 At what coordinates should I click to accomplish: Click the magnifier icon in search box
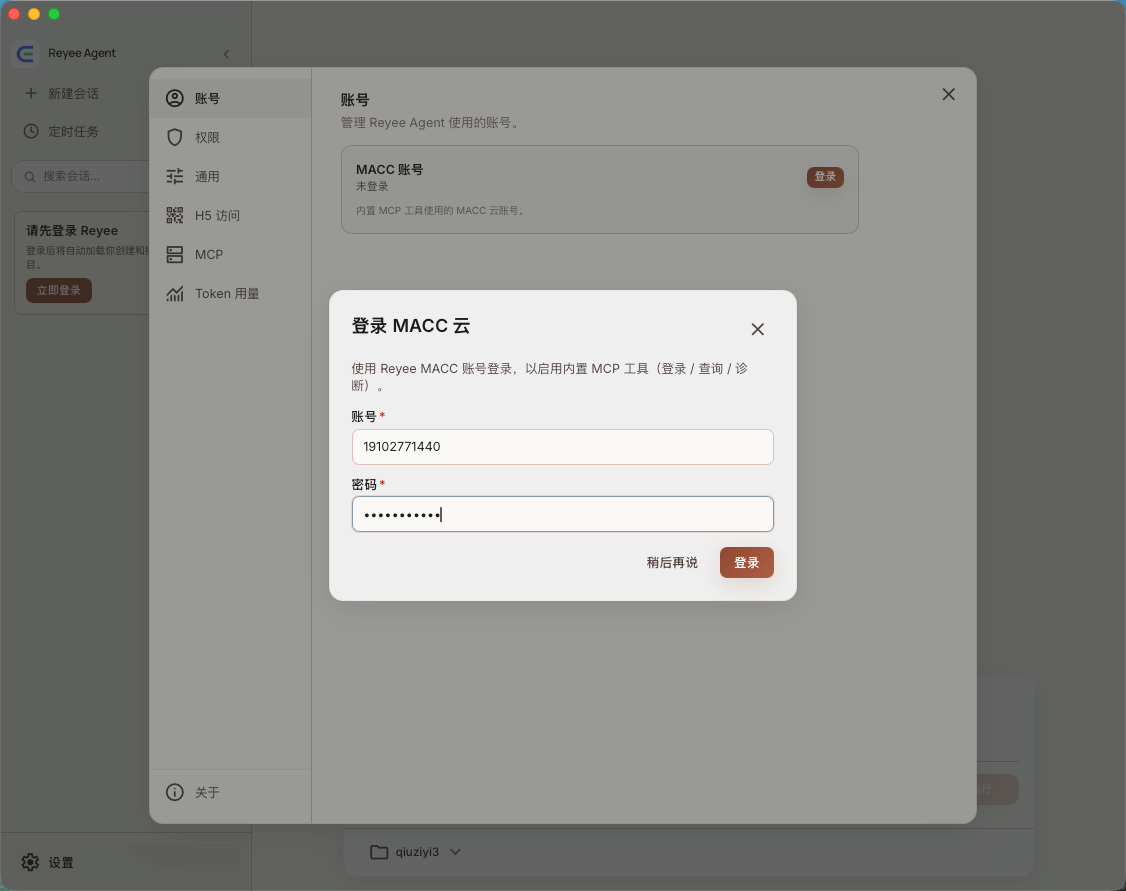[30, 177]
